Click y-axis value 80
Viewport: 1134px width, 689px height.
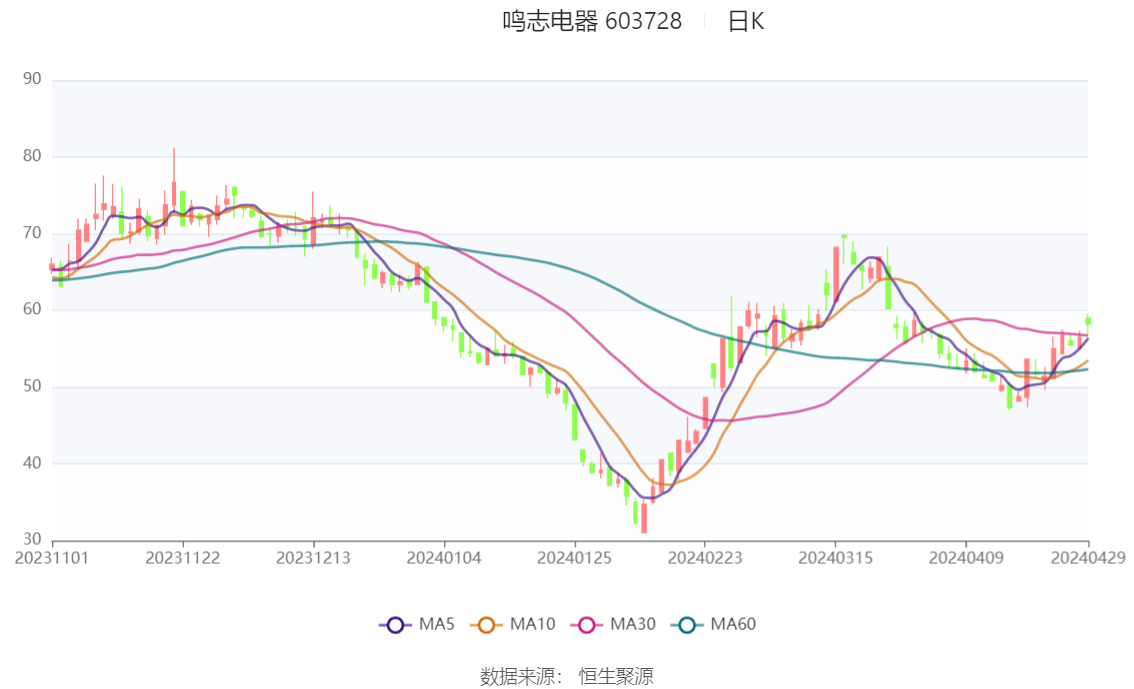[x=33, y=156]
